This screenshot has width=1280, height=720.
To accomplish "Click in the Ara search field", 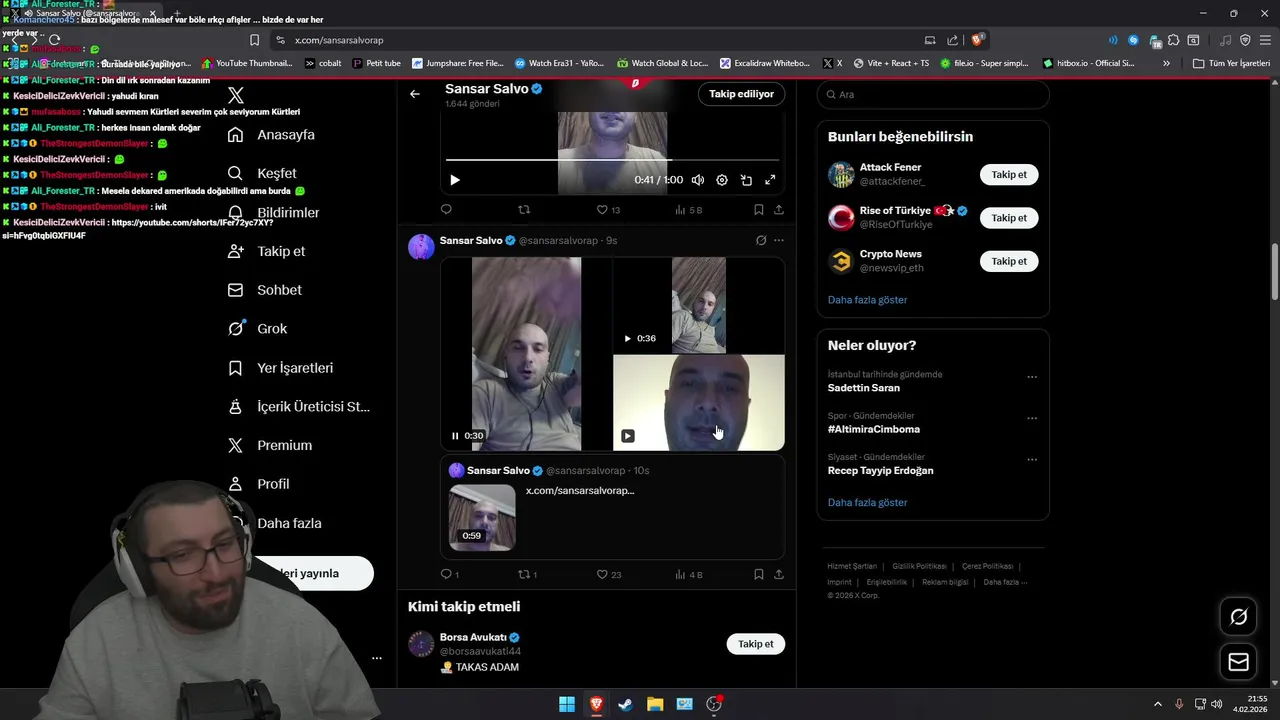I will point(933,94).
